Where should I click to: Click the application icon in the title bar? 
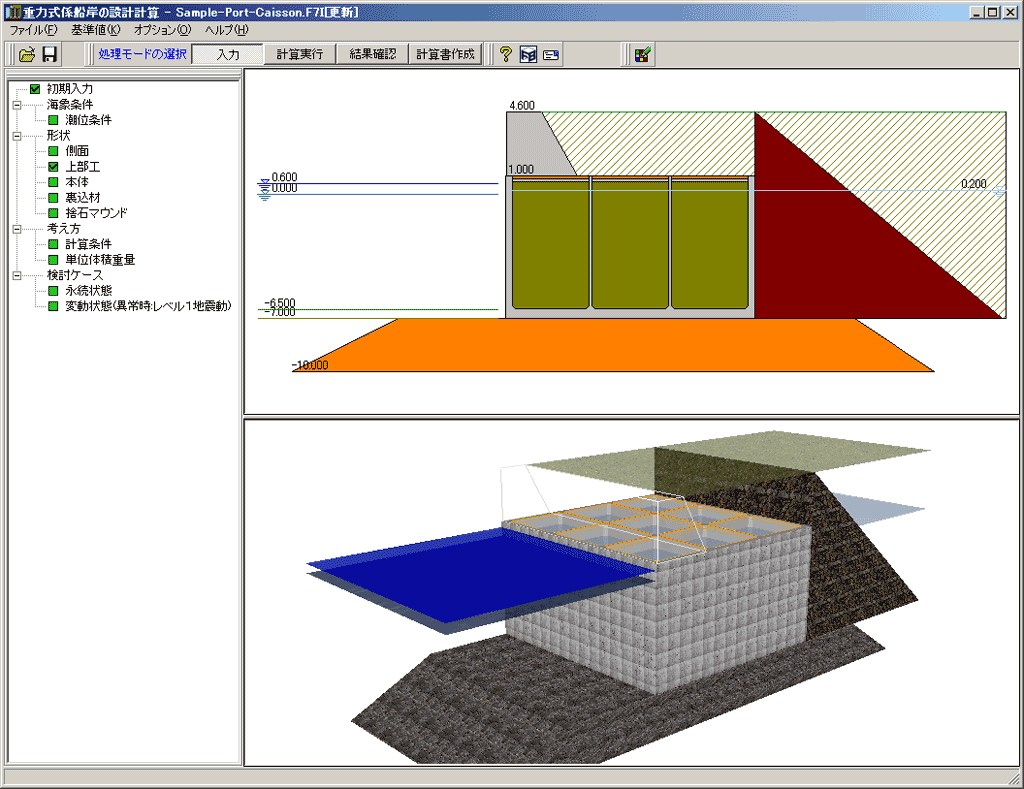13,13
